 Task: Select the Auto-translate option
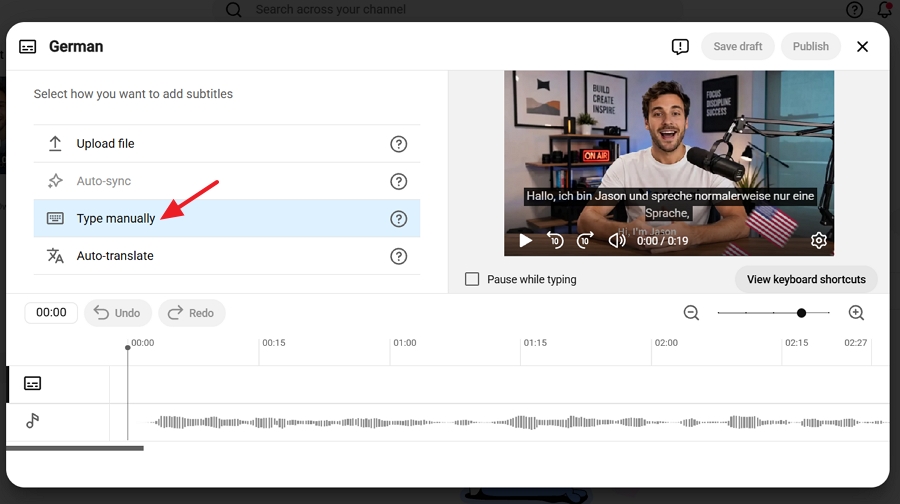coord(227,255)
